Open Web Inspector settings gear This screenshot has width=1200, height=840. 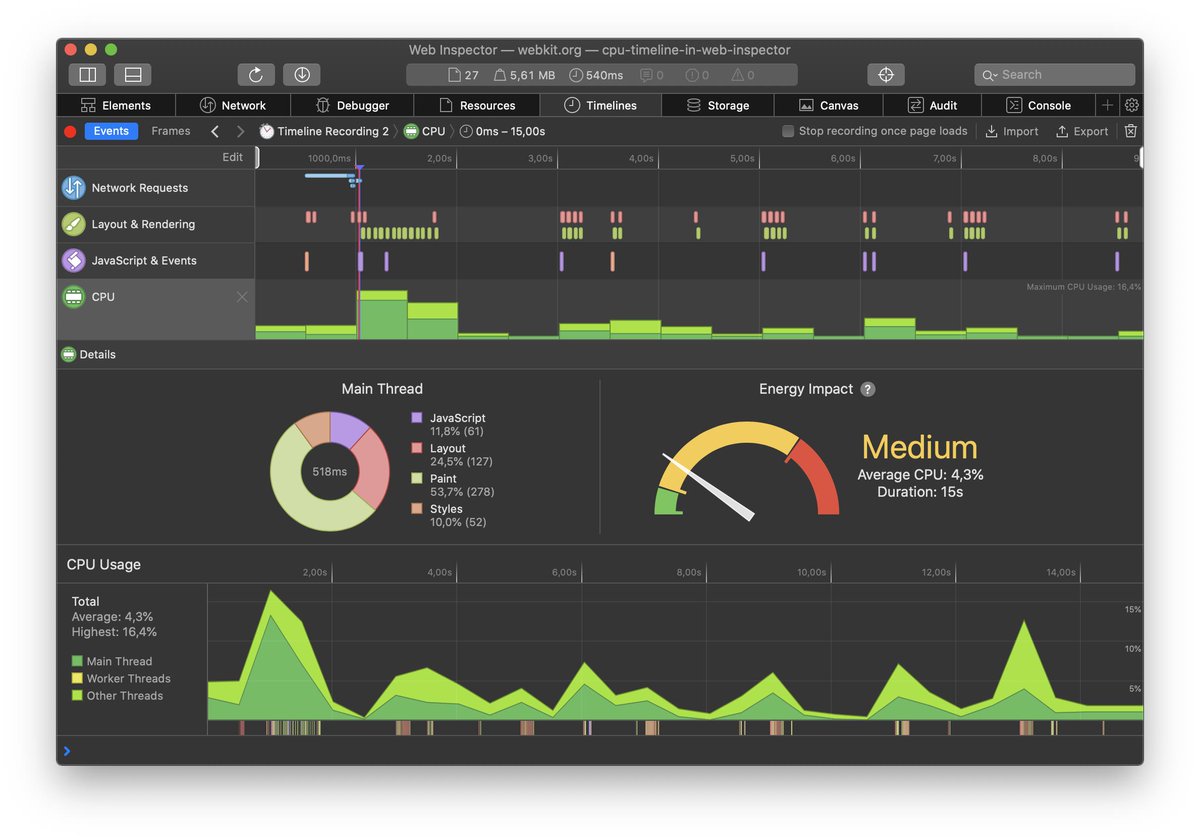[x=1132, y=105]
